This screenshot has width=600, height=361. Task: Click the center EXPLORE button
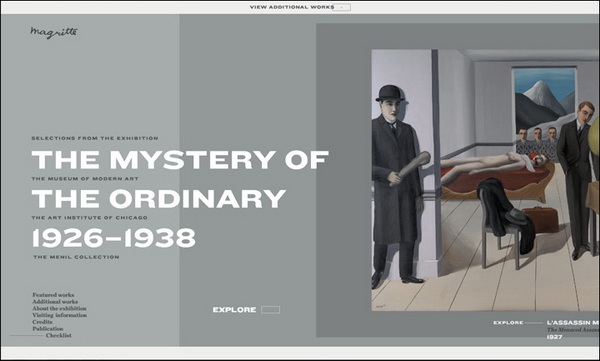coord(234,310)
